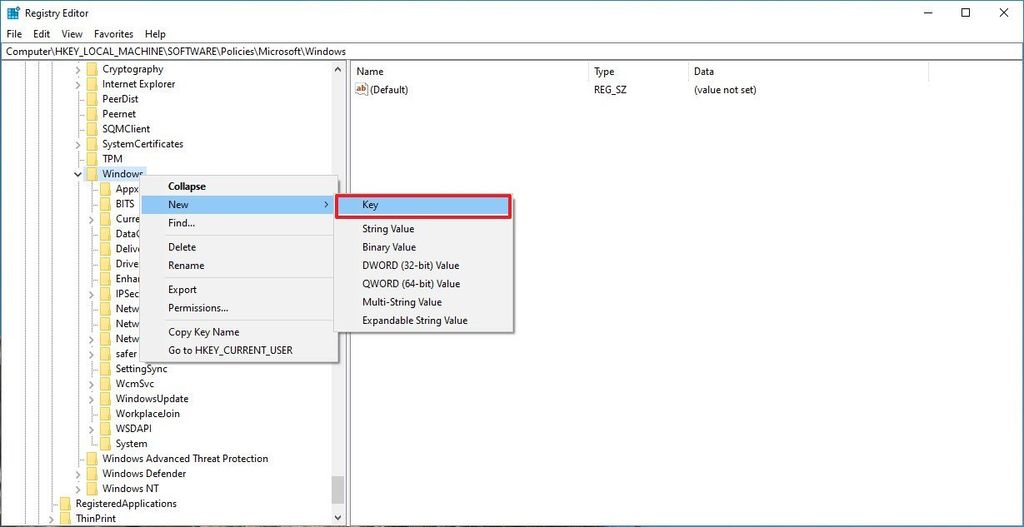
Task: Open the Edit menu
Action: pos(42,34)
